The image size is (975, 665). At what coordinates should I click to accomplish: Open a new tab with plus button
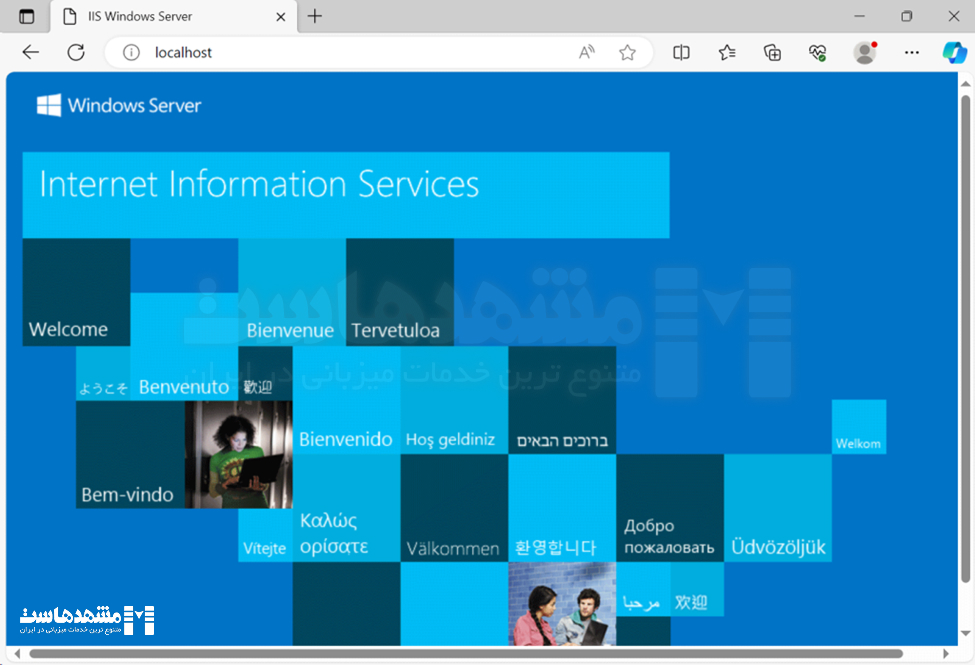(315, 16)
